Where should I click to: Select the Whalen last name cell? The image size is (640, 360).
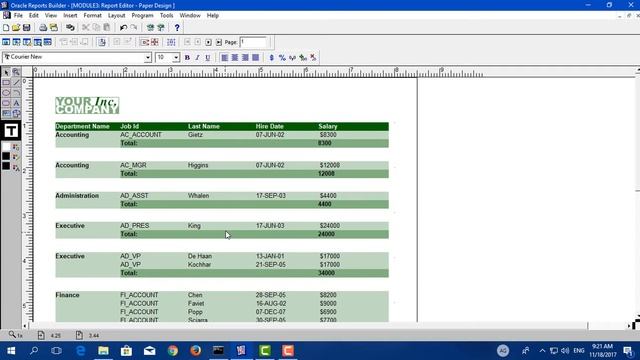198,196
